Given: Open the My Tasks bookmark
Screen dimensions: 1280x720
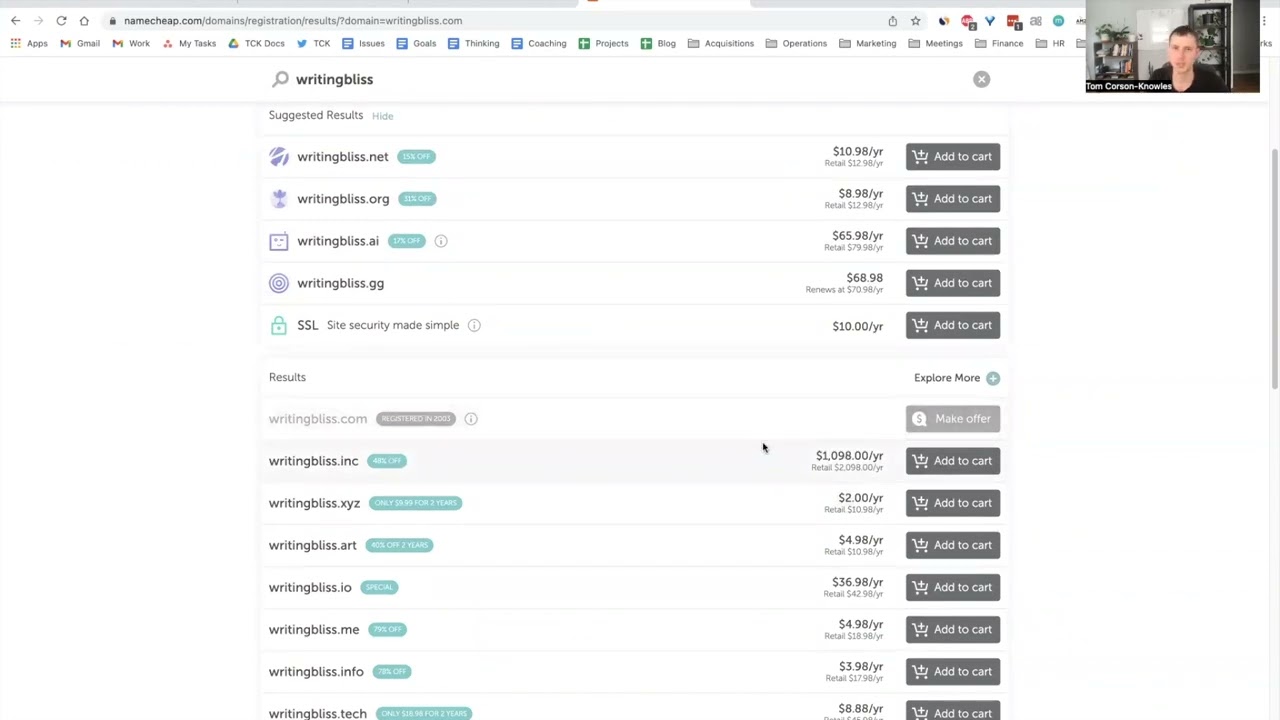Looking at the screenshot, I should click(x=189, y=43).
